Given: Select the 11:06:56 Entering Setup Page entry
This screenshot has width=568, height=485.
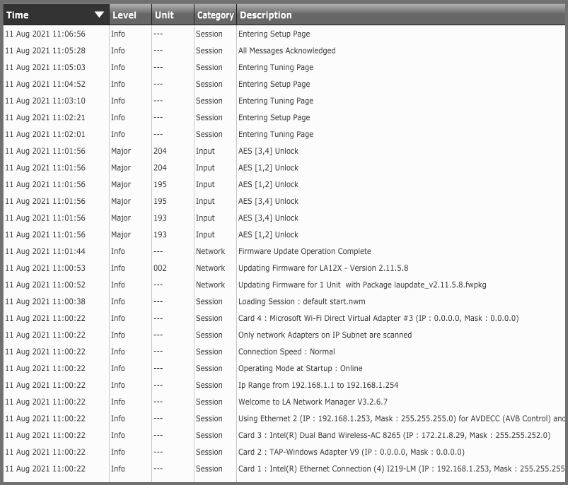Looking at the screenshot, I should [284, 34].
